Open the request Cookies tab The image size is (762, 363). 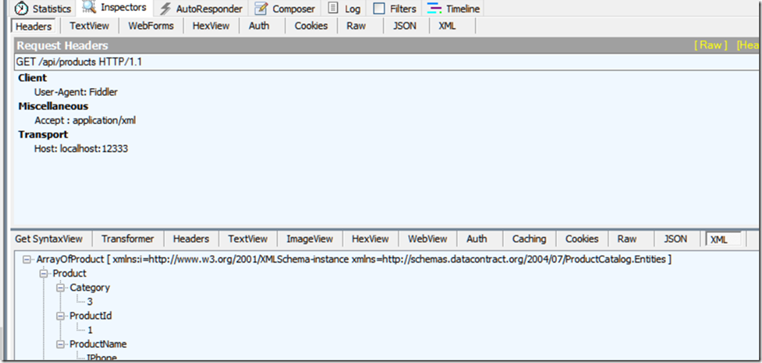[311, 26]
